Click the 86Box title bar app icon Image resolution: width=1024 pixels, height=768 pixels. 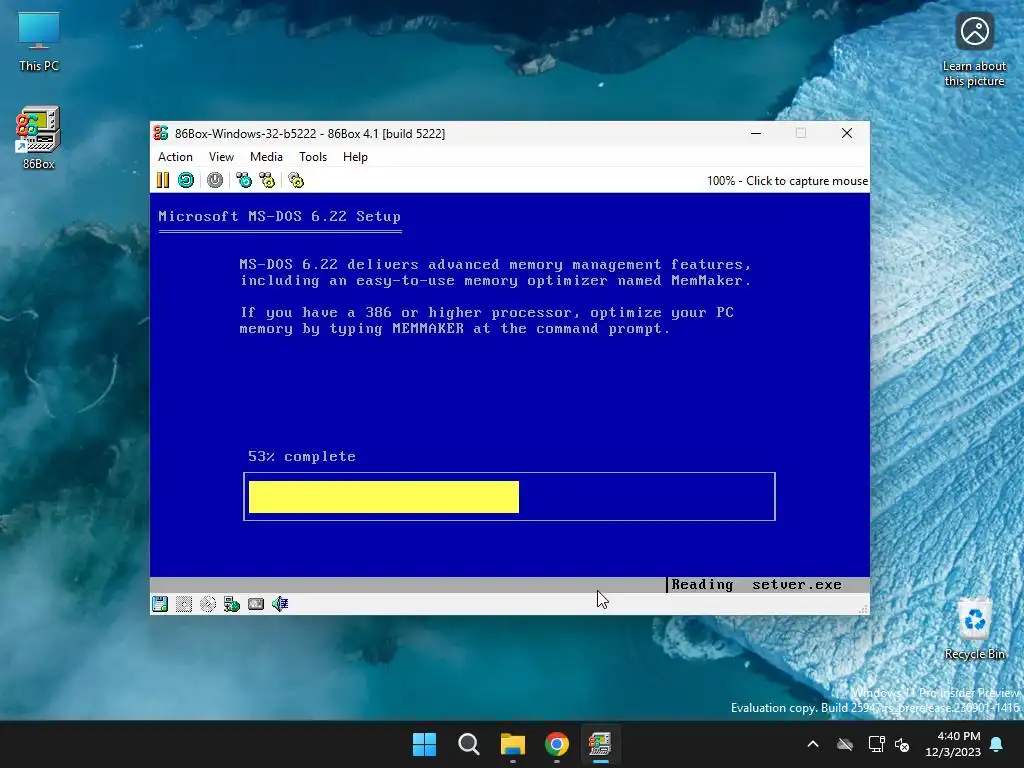161,133
